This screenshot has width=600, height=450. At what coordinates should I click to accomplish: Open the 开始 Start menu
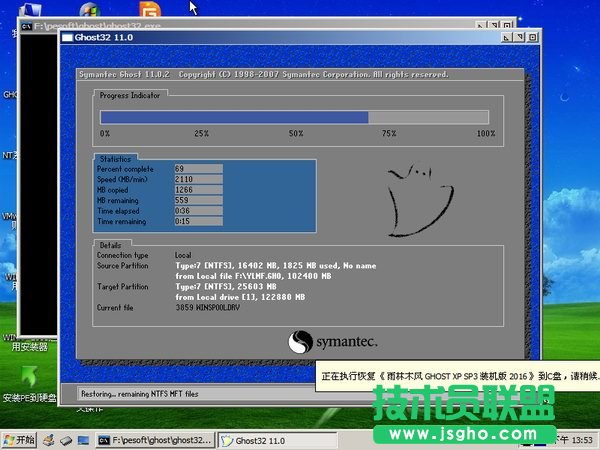[19, 440]
